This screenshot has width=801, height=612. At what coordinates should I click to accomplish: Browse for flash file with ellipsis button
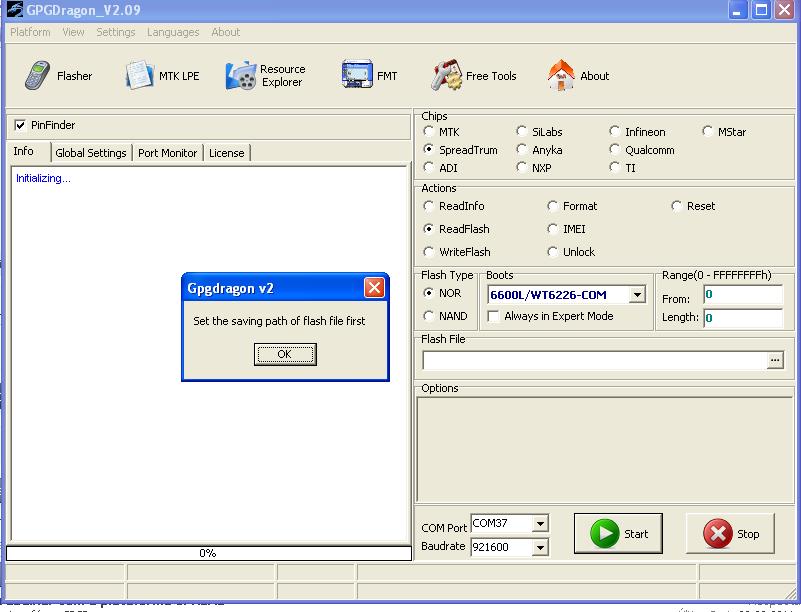click(775, 361)
